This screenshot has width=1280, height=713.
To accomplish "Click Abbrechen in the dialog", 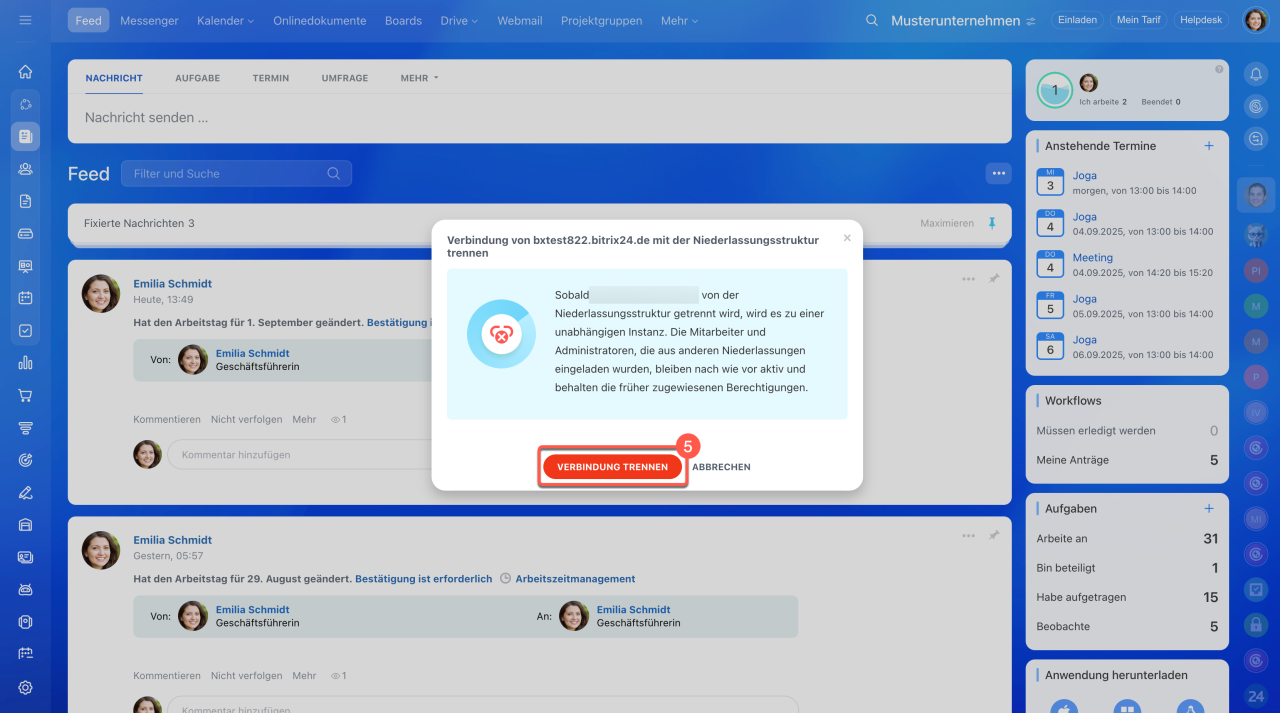I will click(x=721, y=467).
